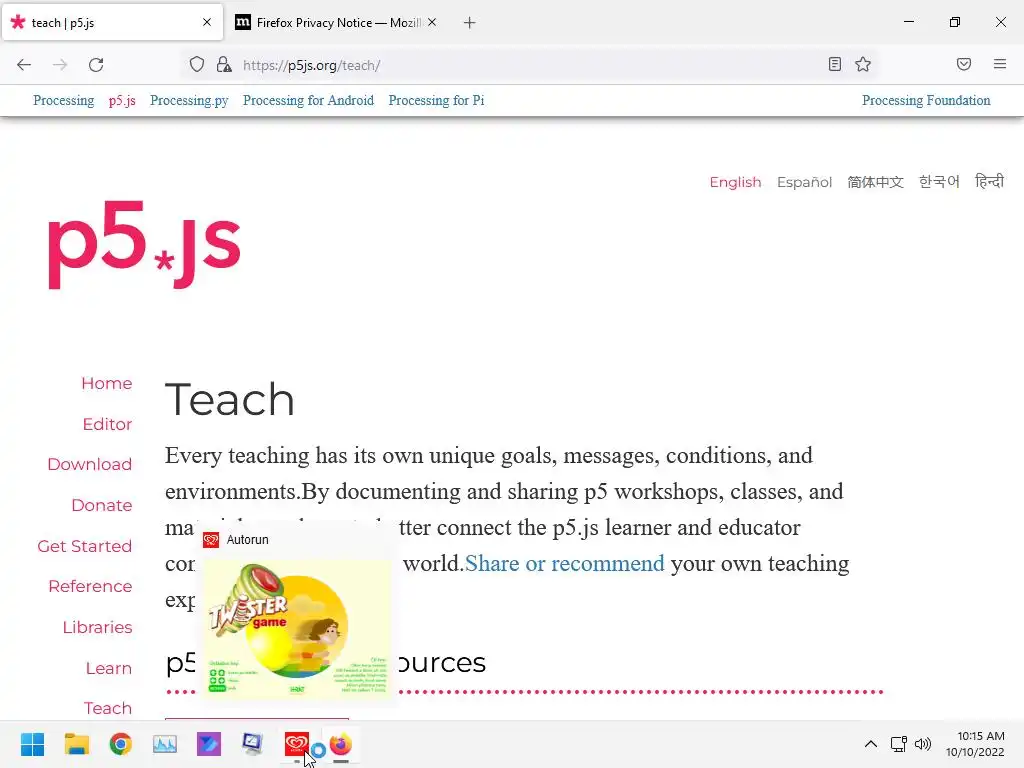
Task: Select English language
Action: pyautogui.click(x=735, y=182)
